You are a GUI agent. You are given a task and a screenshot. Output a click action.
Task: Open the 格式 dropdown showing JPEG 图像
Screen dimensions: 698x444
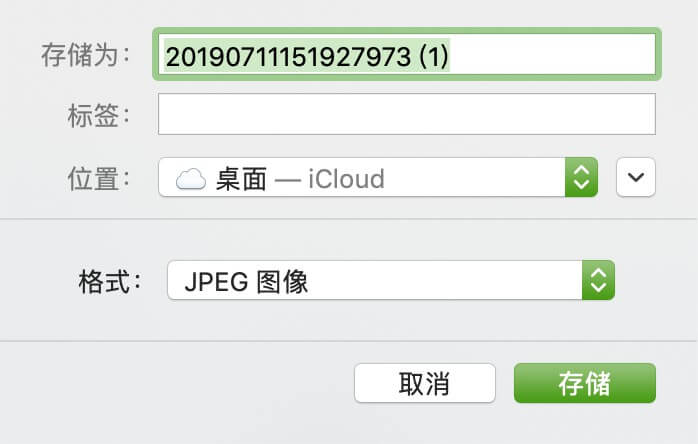tap(391, 280)
